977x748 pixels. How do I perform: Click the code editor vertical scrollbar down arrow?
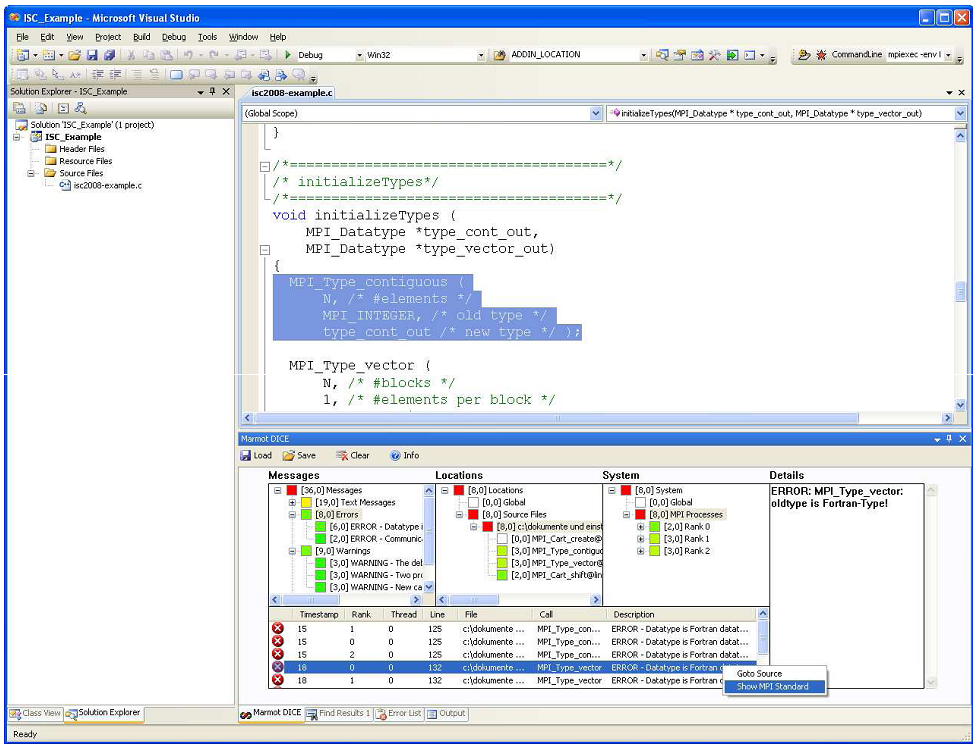[x=960, y=405]
